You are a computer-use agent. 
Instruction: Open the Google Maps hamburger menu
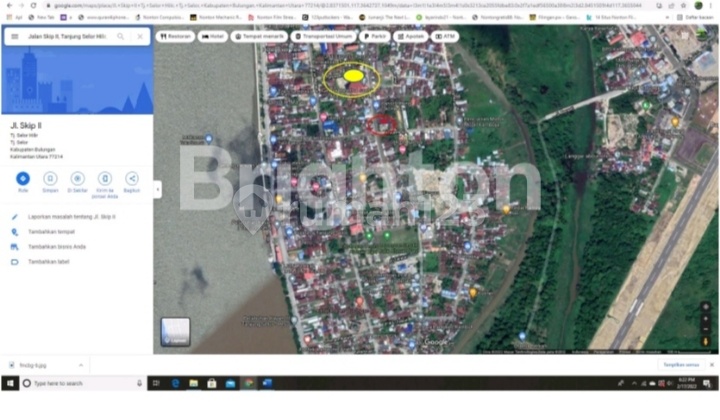pyautogui.click(x=15, y=36)
